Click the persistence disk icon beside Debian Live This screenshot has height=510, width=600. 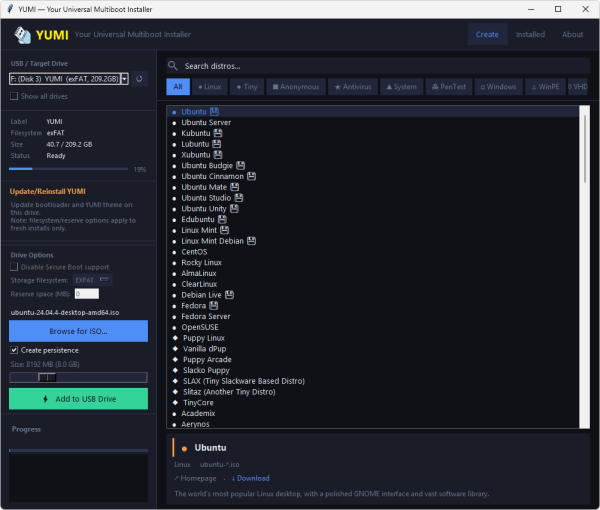[x=229, y=295]
